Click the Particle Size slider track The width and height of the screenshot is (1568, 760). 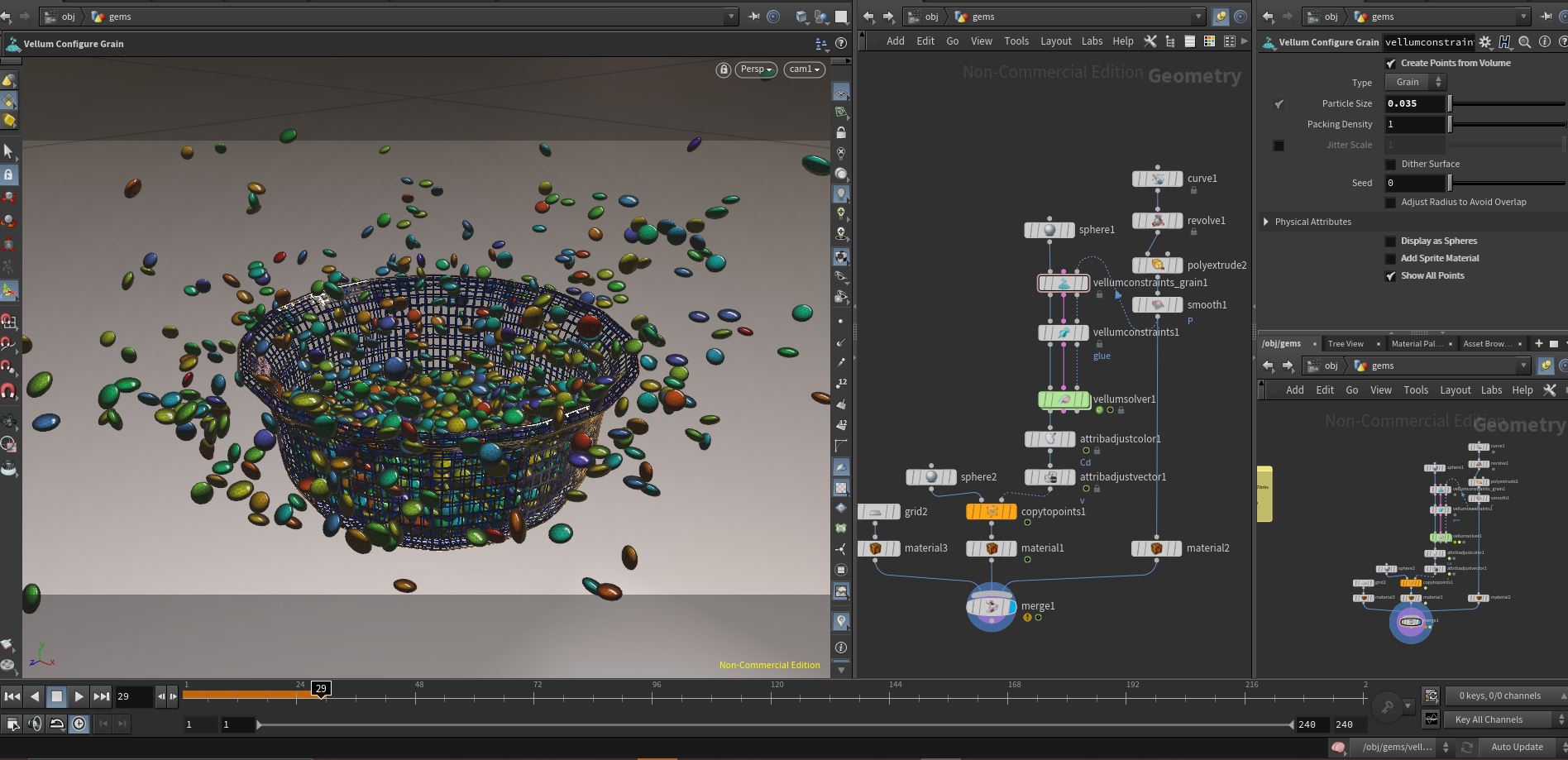coord(1507,103)
